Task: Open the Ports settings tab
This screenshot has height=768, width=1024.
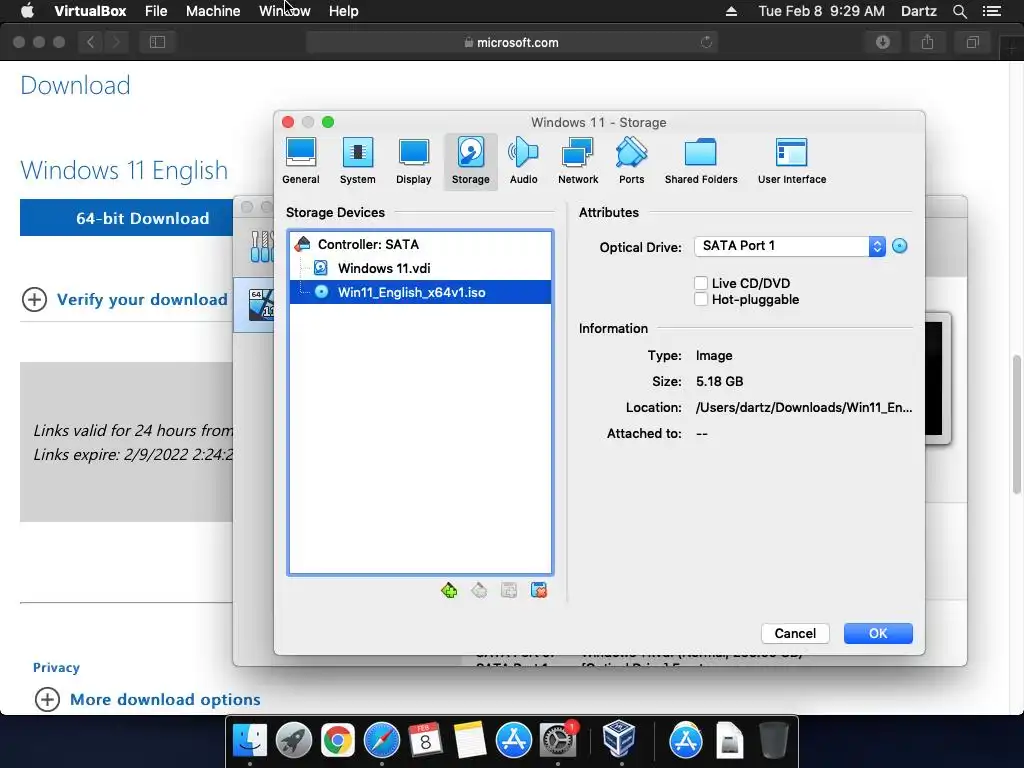Action: (632, 161)
